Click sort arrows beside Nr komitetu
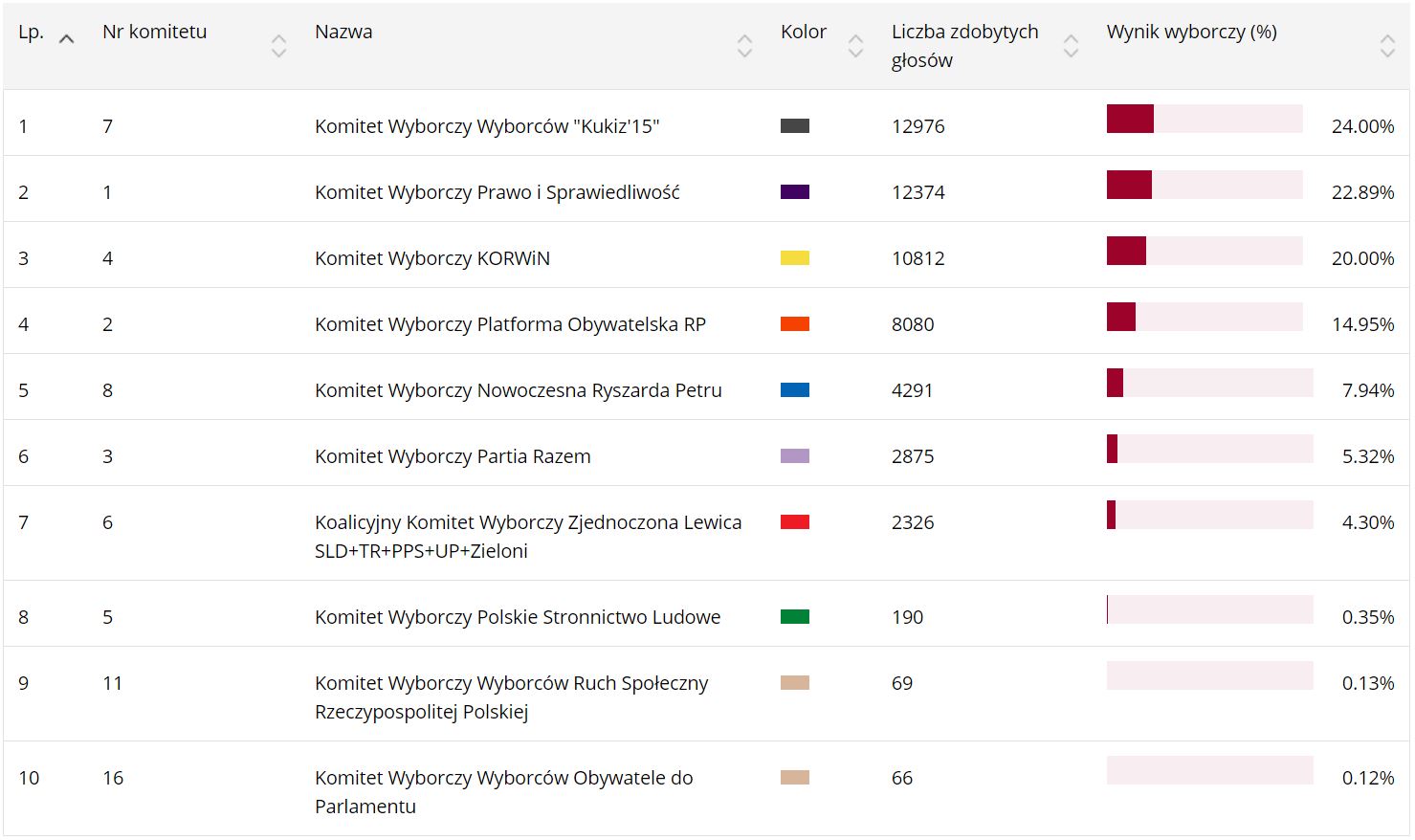1415x840 pixels. (278, 45)
